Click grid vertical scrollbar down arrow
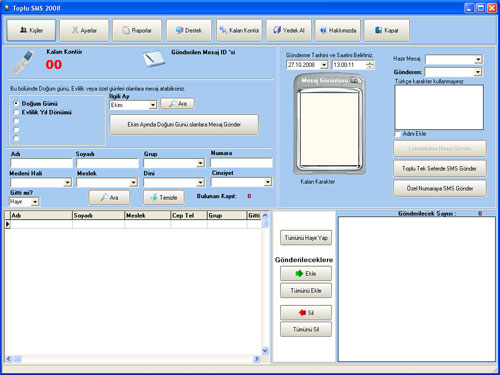 (265, 350)
